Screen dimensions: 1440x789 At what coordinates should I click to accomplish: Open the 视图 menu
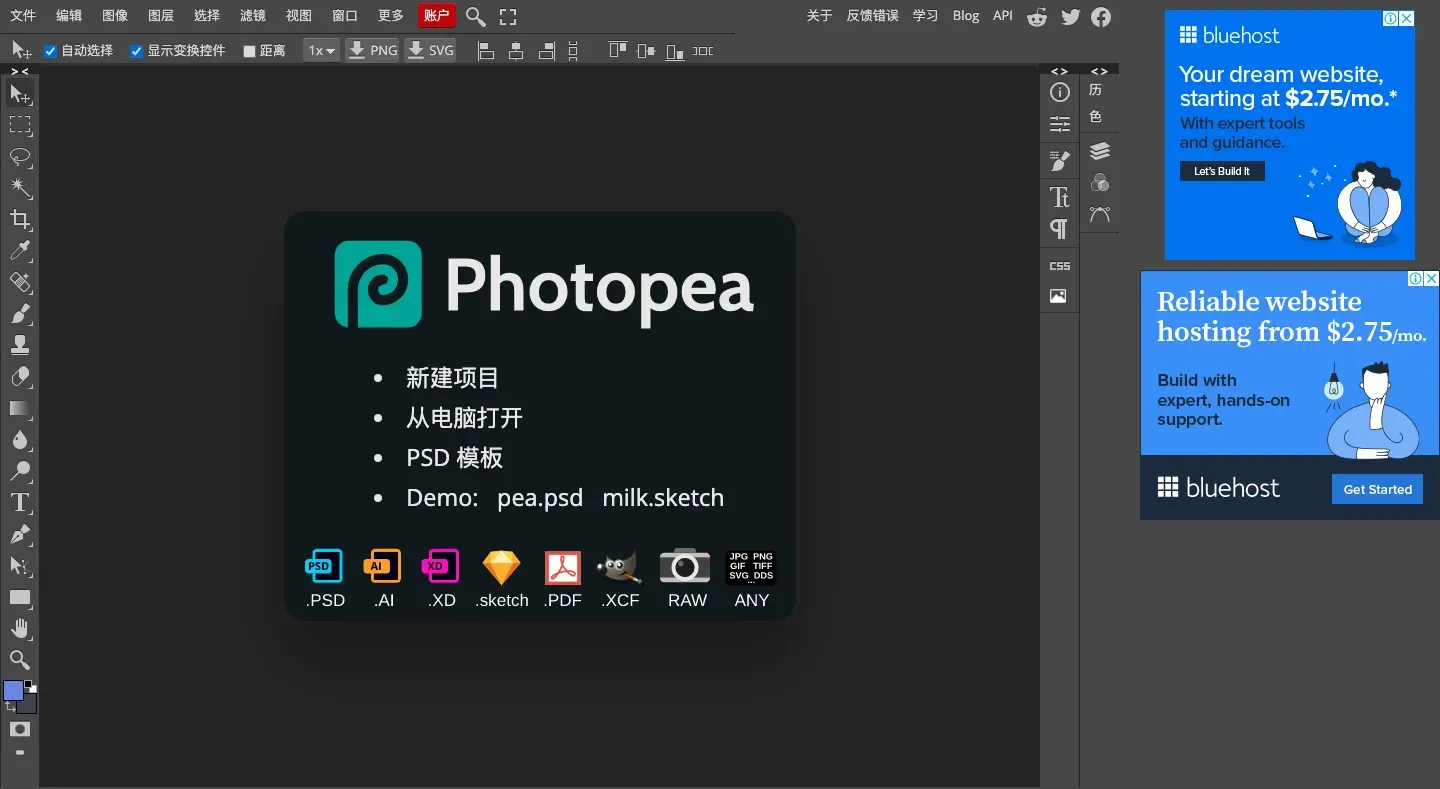[x=299, y=16]
